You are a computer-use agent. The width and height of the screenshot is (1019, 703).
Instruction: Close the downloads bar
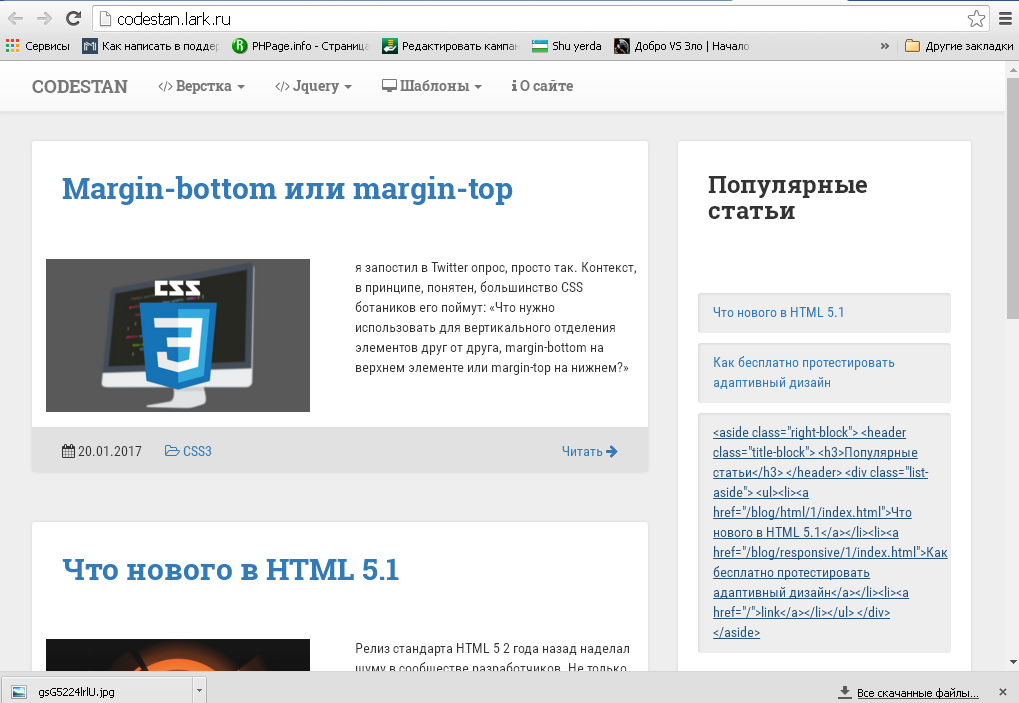click(1003, 692)
